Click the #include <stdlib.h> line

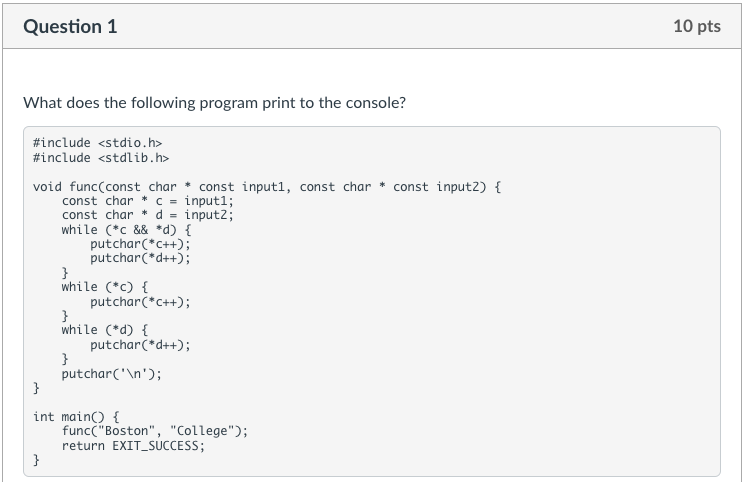[x=101, y=157]
